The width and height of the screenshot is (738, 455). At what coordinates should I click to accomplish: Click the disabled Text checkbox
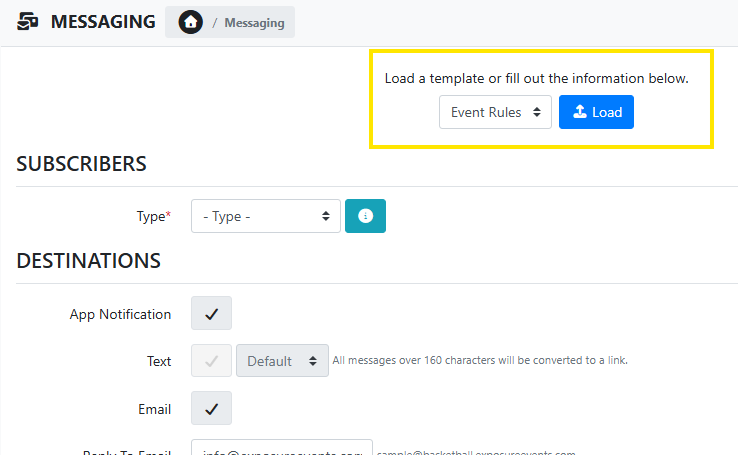coord(211,361)
